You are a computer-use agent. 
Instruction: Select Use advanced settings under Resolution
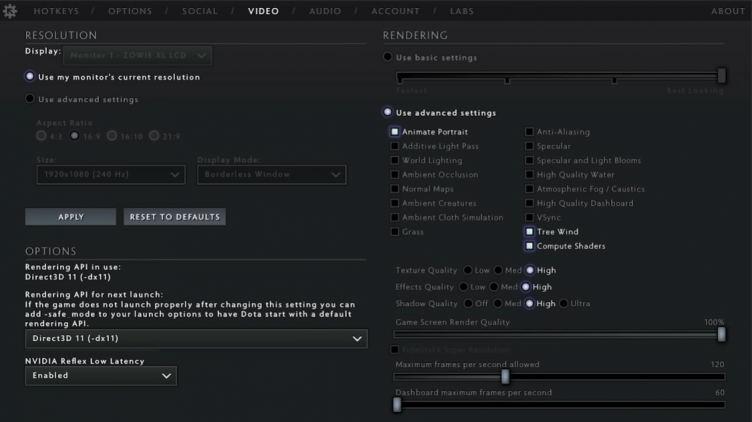[30, 99]
